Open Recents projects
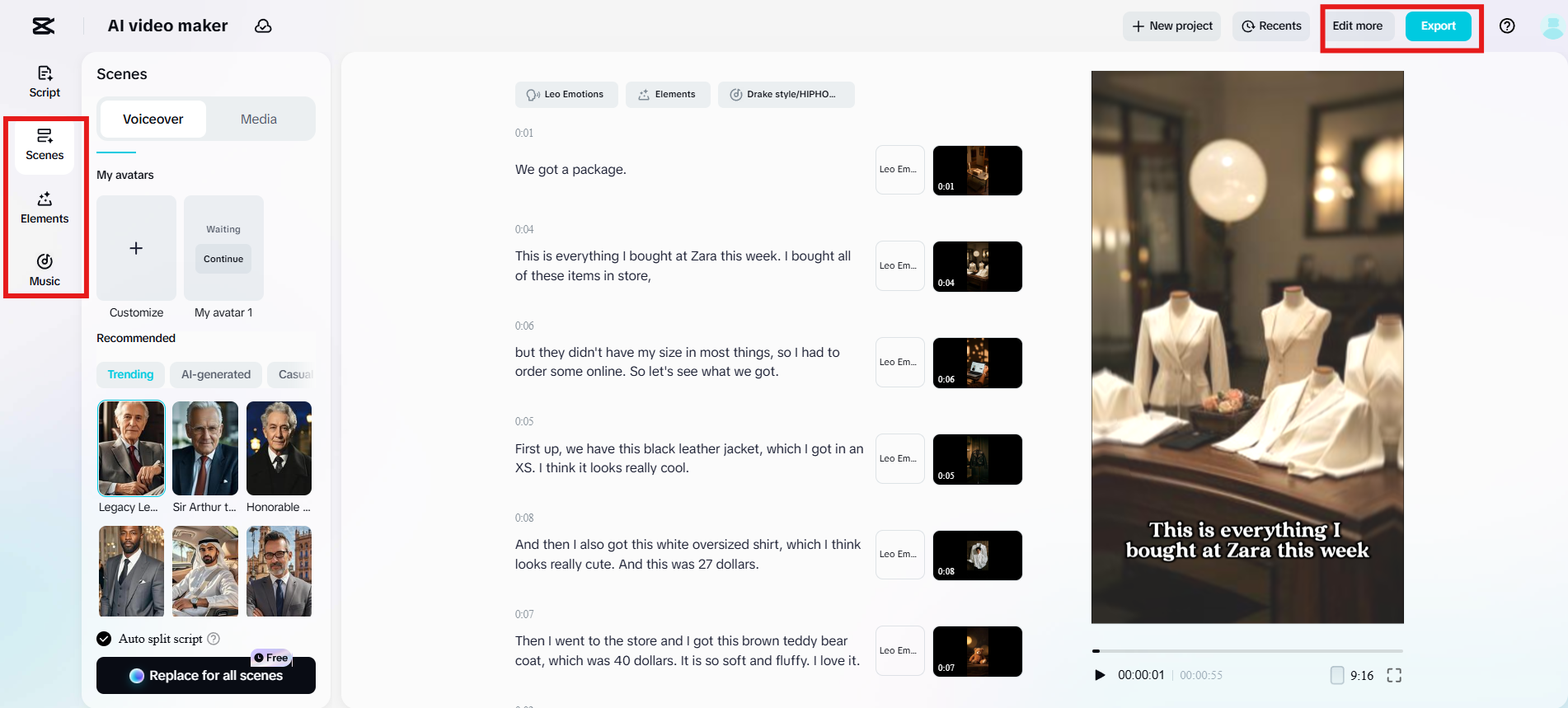This screenshot has width=1568, height=708. coord(1271,26)
